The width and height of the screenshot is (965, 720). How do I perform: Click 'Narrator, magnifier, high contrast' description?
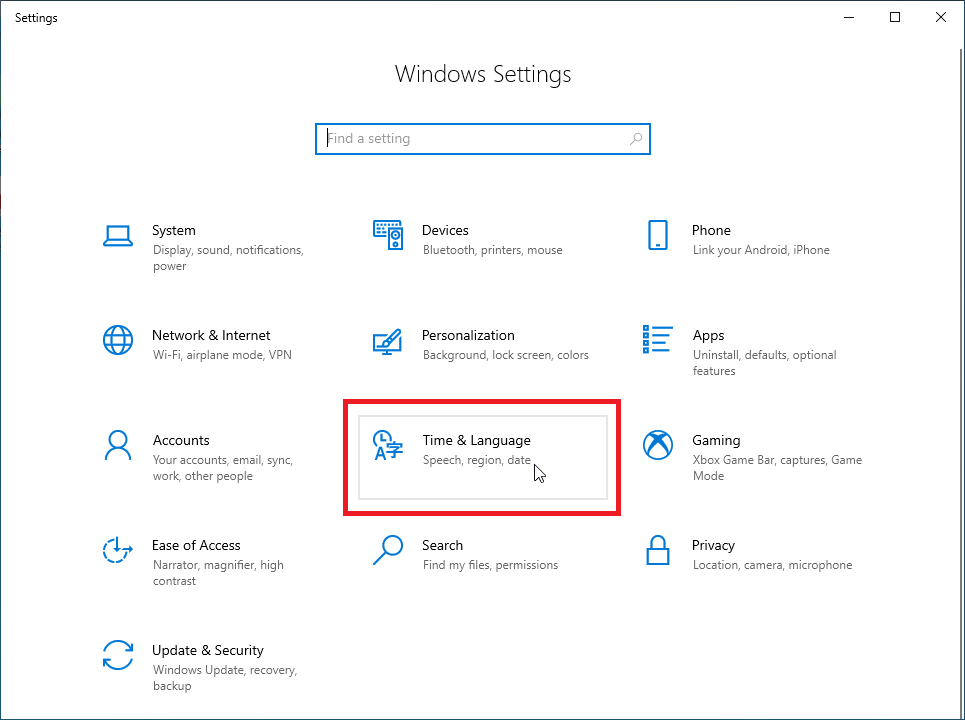point(218,573)
